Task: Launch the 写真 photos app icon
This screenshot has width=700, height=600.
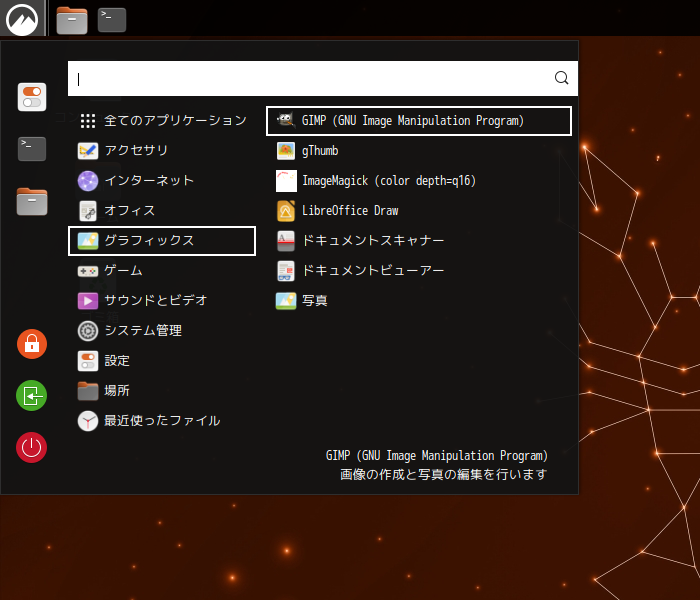Action: [x=286, y=300]
